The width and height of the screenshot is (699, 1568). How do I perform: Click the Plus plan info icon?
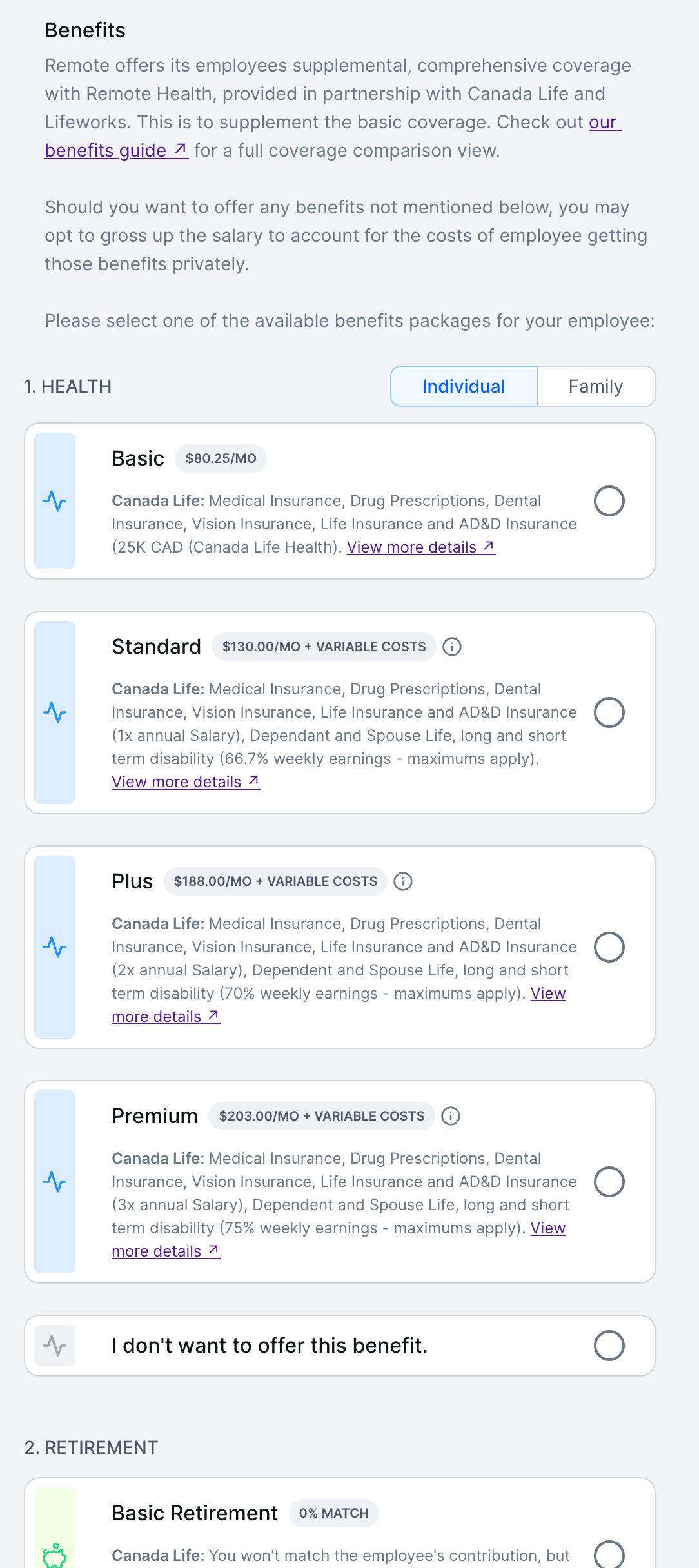coord(403,881)
